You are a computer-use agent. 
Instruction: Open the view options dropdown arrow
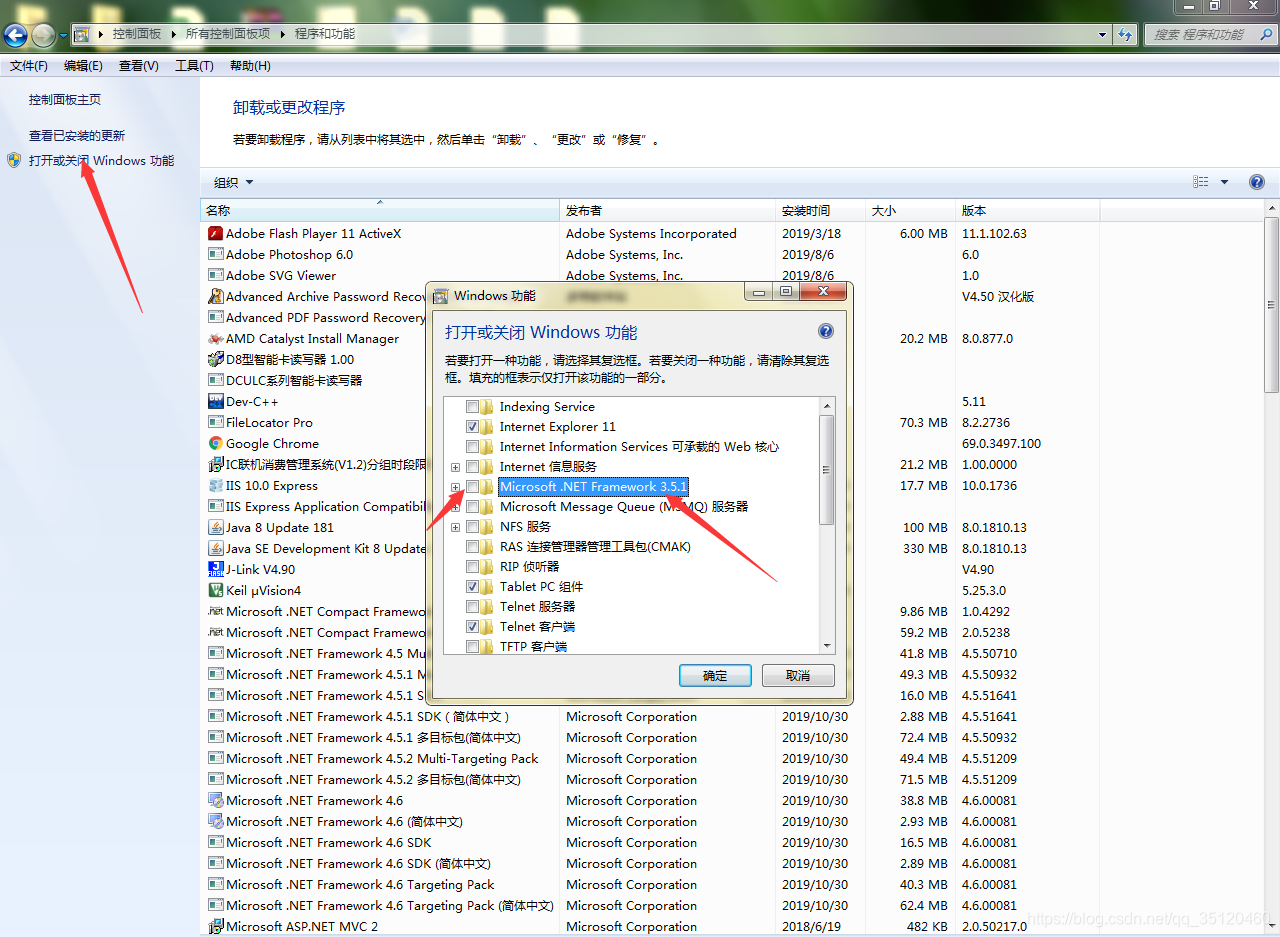[1224, 182]
